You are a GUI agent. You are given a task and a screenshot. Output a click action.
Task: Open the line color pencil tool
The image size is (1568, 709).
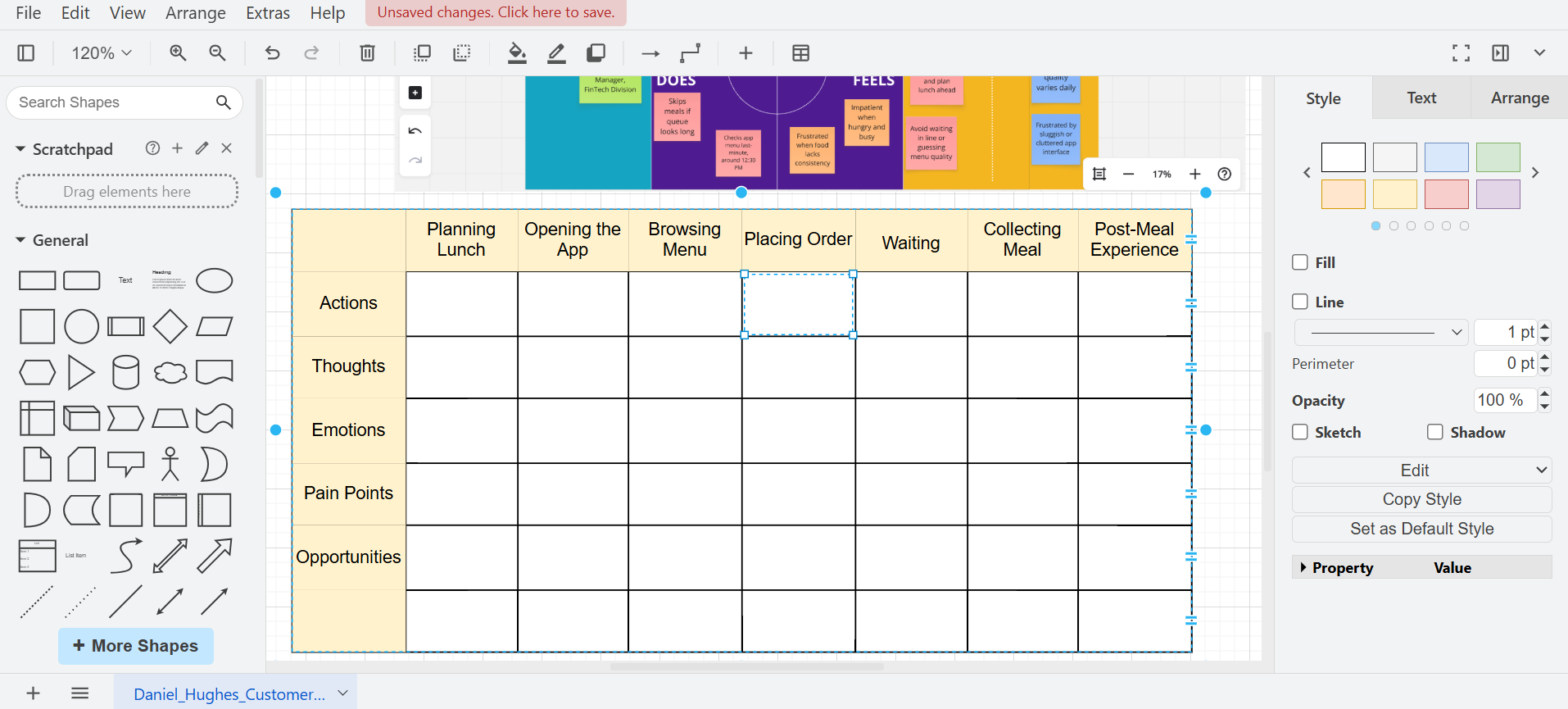tap(556, 53)
